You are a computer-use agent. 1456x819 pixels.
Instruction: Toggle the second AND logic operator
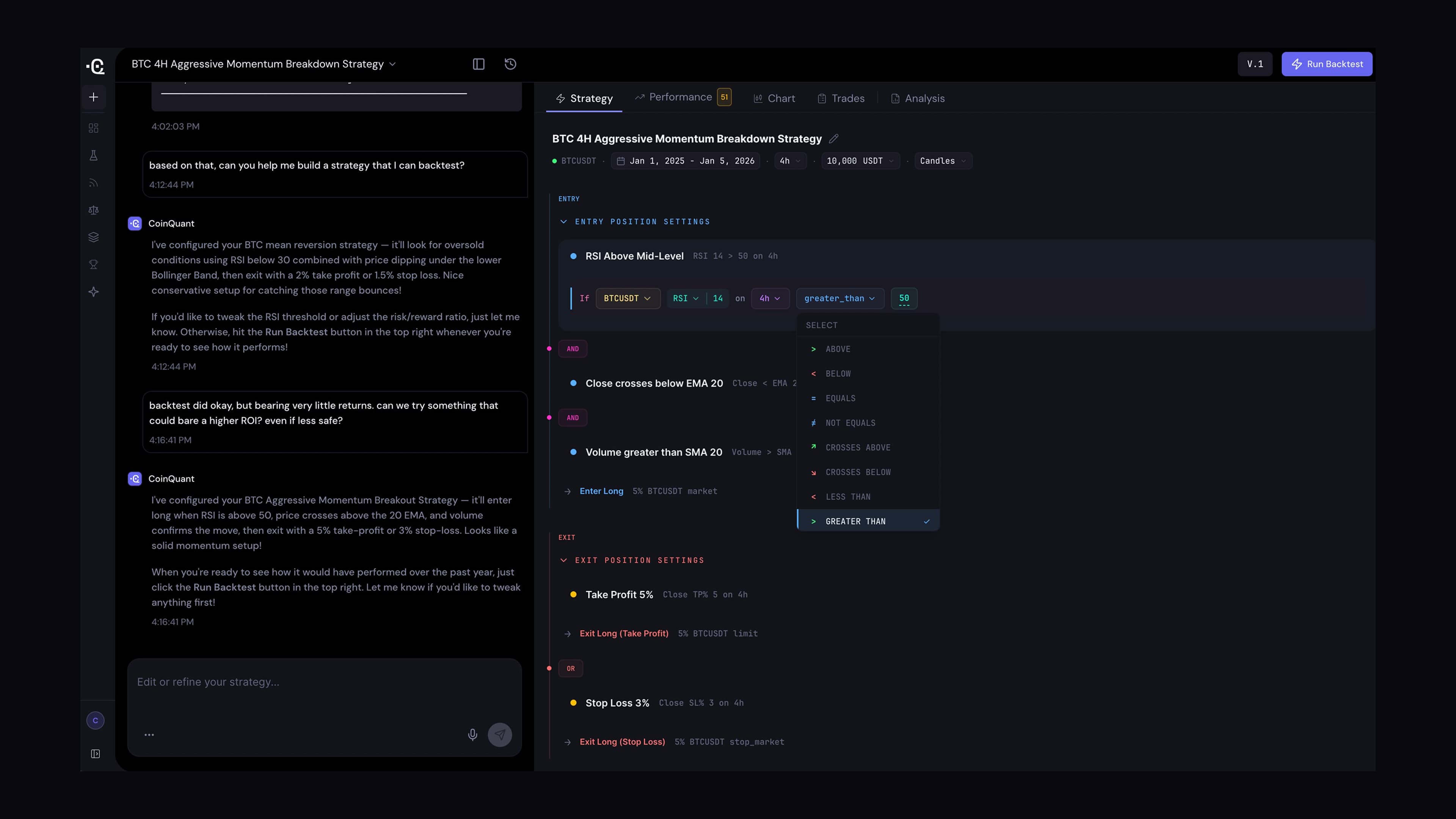[x=573, y=418]
